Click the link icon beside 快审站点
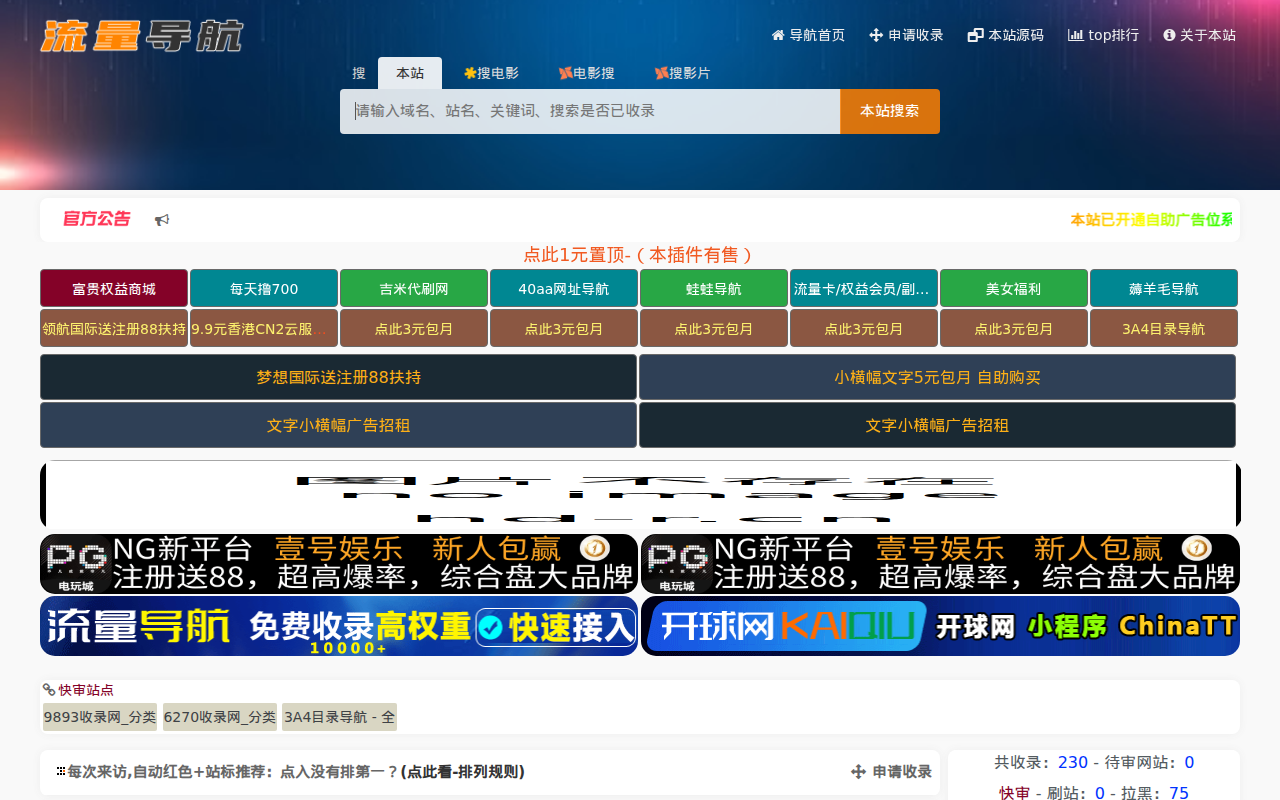Image resolution: width=1280 pixels, height=800 pixels. (x=49, y=690)
